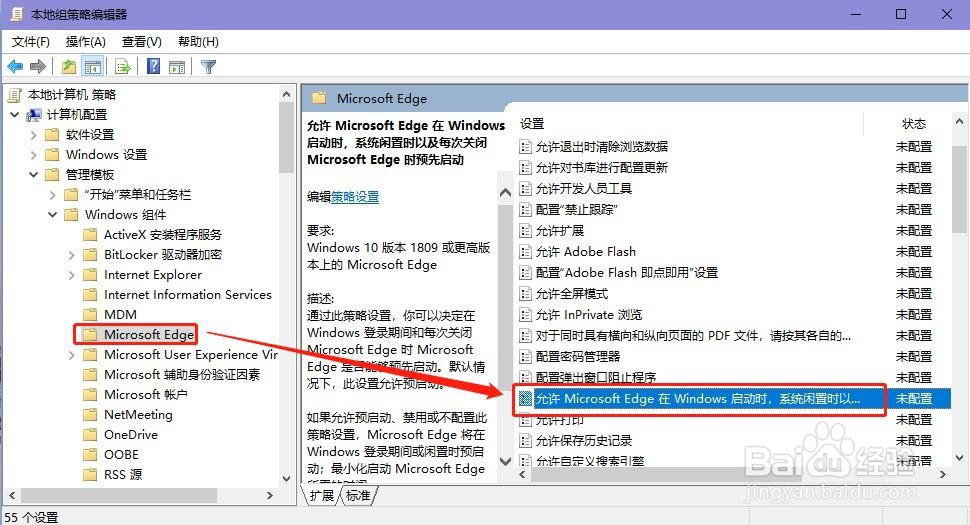Viewport: 970px width, 525px height.
Task: Click description pane scroll down arrow
Action: click(x=505, y=461)
